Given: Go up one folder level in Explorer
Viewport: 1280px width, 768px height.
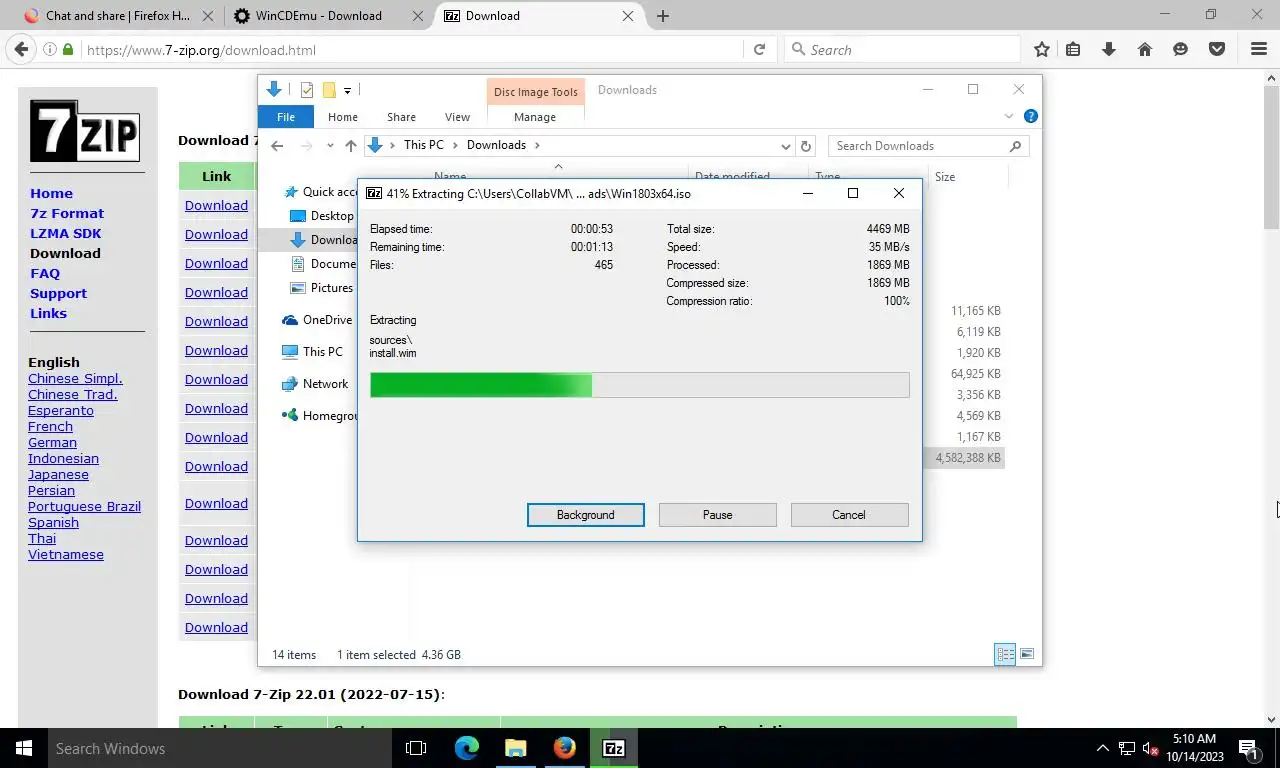Looking at the screenshot, I should point(350,146).
